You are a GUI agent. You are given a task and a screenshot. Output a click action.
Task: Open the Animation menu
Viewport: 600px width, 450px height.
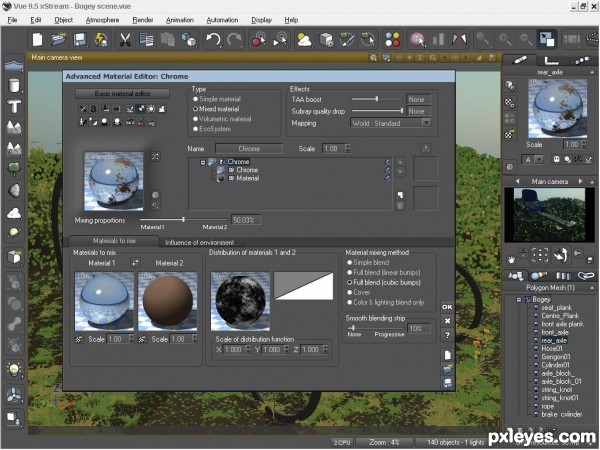click(180, 20)
